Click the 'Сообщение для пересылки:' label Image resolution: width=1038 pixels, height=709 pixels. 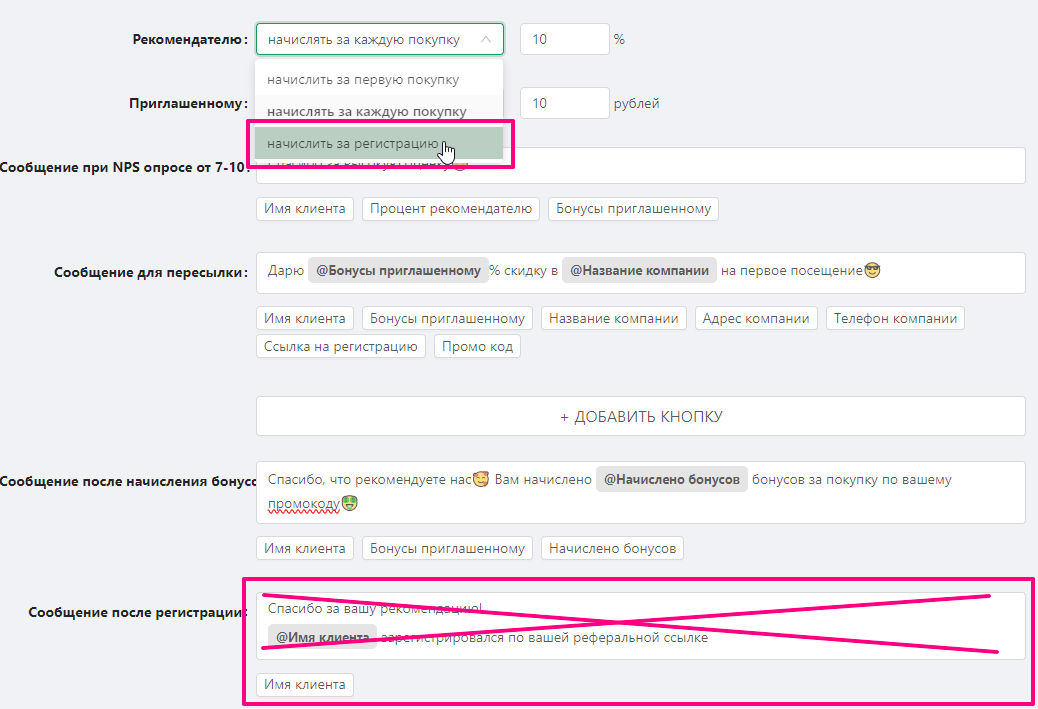(x=151, y=272)
